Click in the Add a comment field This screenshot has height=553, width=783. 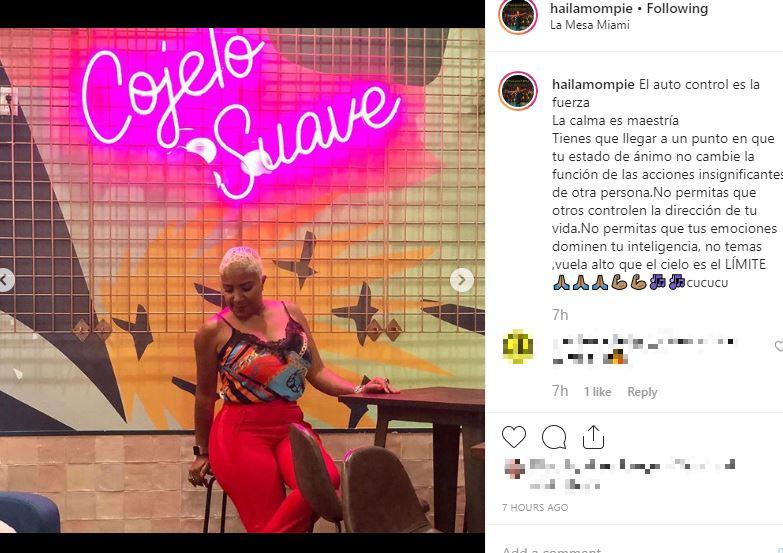(x=634, y=549)
